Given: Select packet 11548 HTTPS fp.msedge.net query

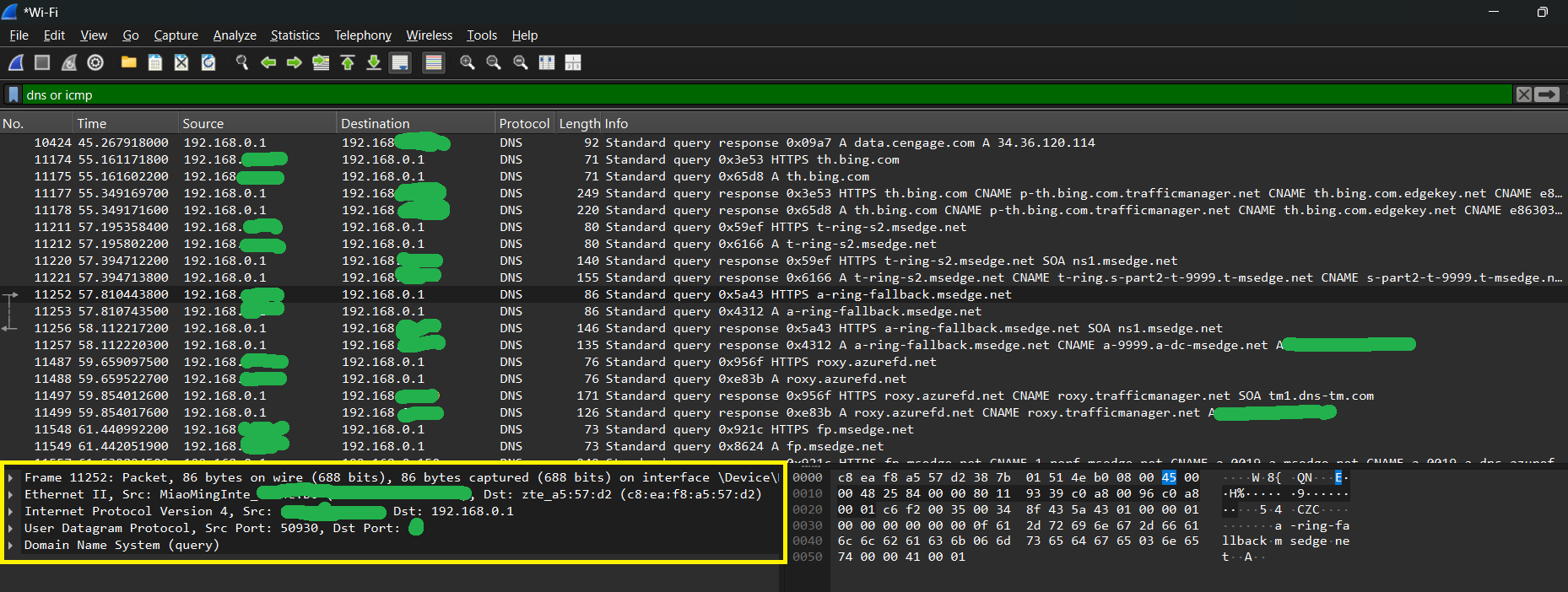Looking at the screenshot, I should [x=784, y=429].
